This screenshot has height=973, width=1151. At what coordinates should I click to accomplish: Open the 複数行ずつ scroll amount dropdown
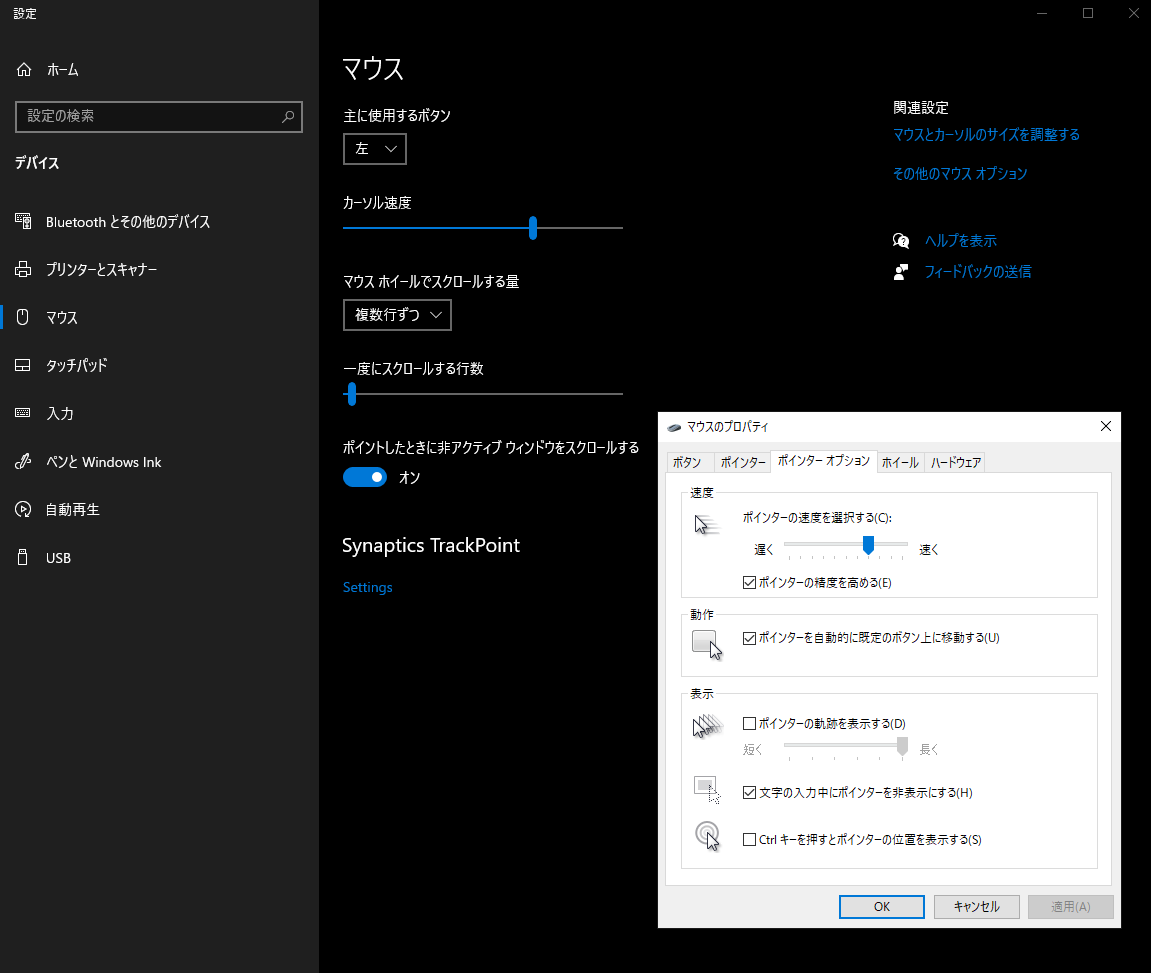(x=397, y=315)
